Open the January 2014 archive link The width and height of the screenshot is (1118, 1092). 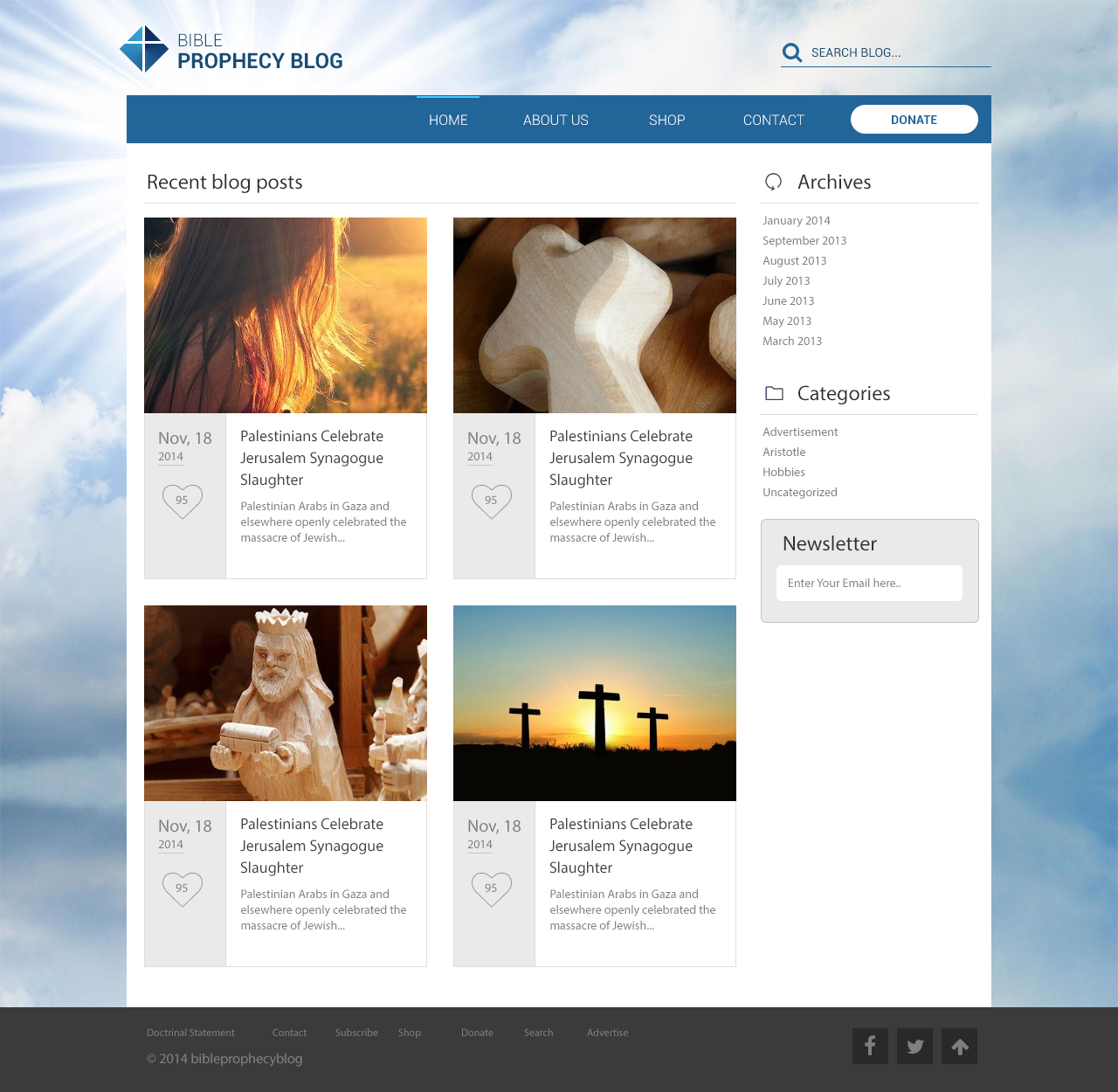796,221
